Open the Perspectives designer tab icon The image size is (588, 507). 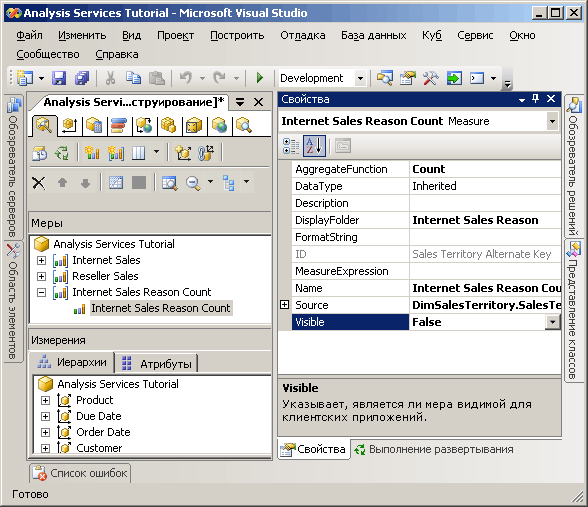coord(194,125)
